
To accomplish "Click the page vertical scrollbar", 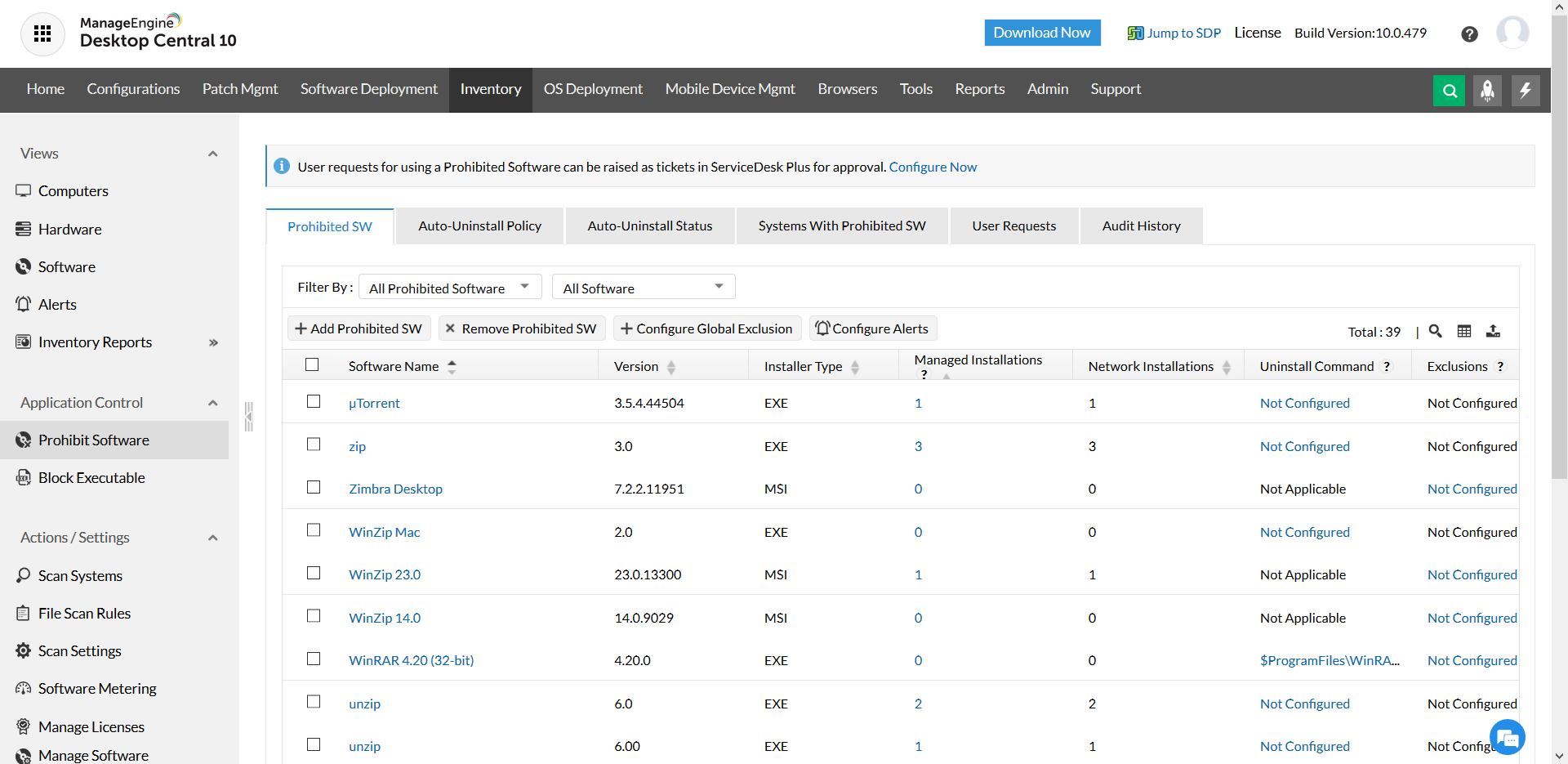I will pyautogui.click(x=1559, y=245).
